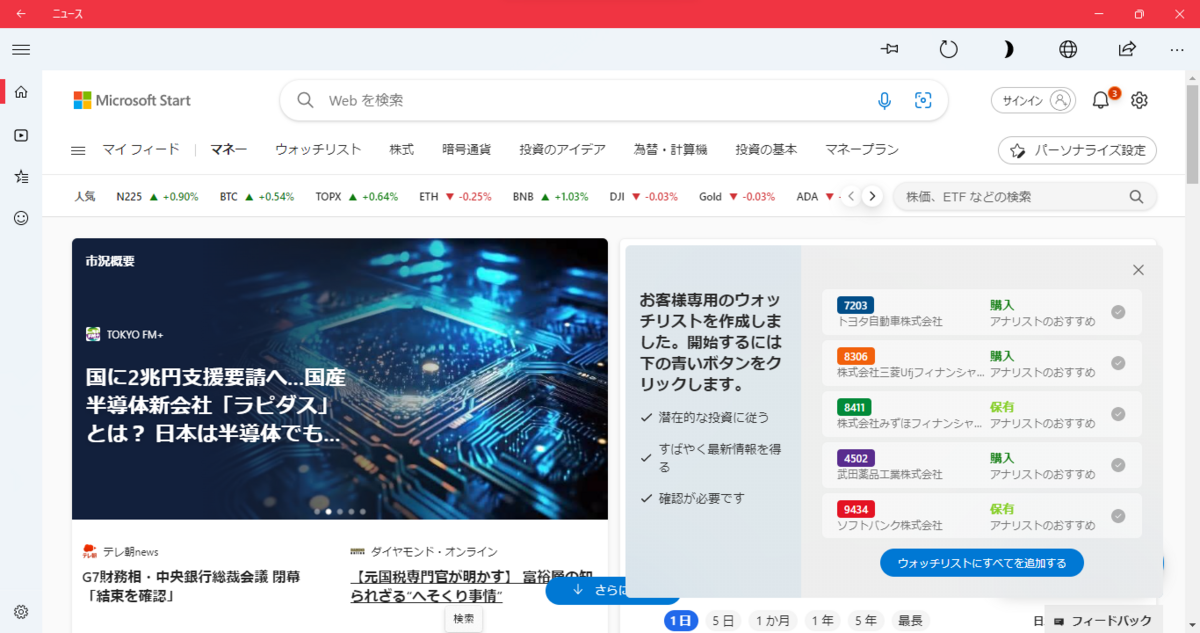Click into the Web を検索 field
This screenshot has height=633, width=1200.
(x=613, y=100)
